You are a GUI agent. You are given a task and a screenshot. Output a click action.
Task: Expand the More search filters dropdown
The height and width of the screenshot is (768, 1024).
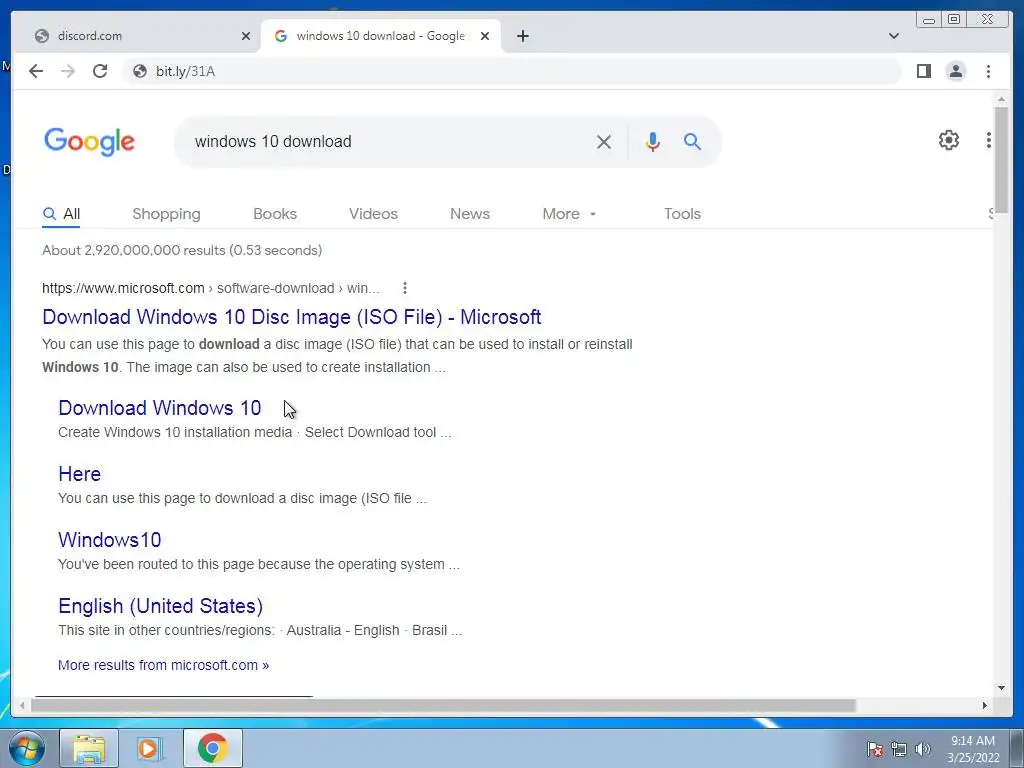coord(569,214)
